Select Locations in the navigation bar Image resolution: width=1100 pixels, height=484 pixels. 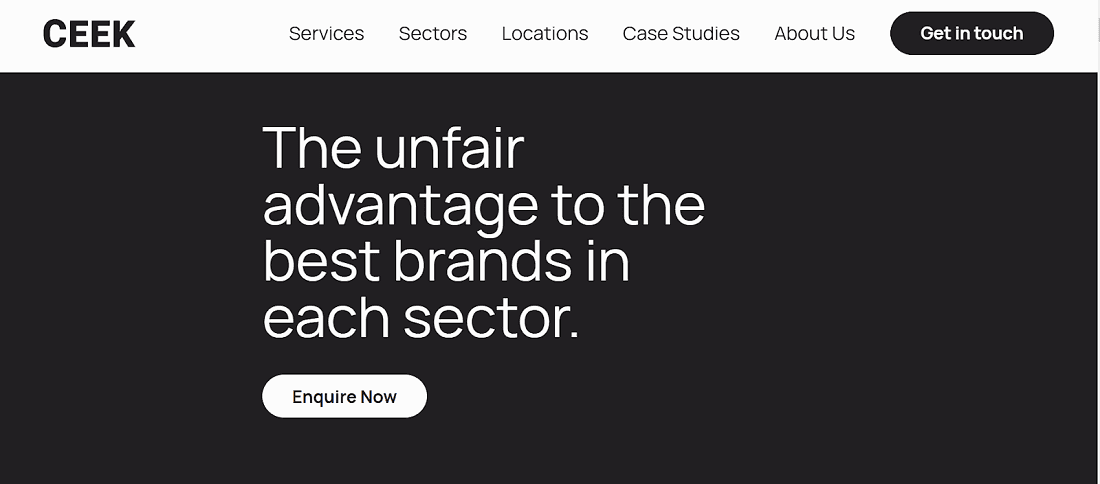click(545, 34)
